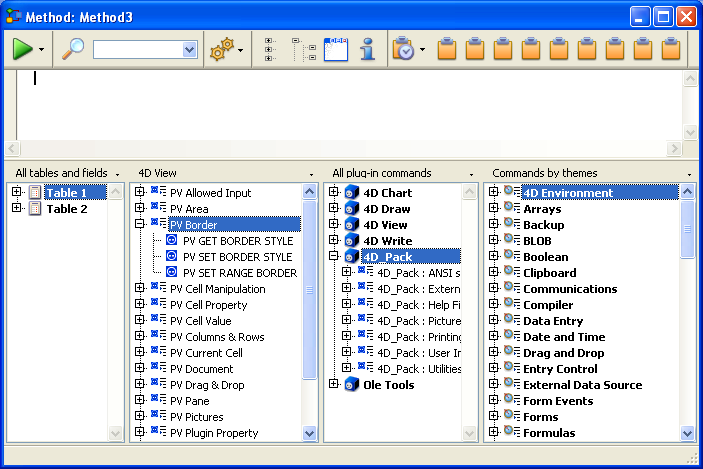Click the calendar-style list view icon
Screen dimensions: 703x469
click(x=336, y=49)
